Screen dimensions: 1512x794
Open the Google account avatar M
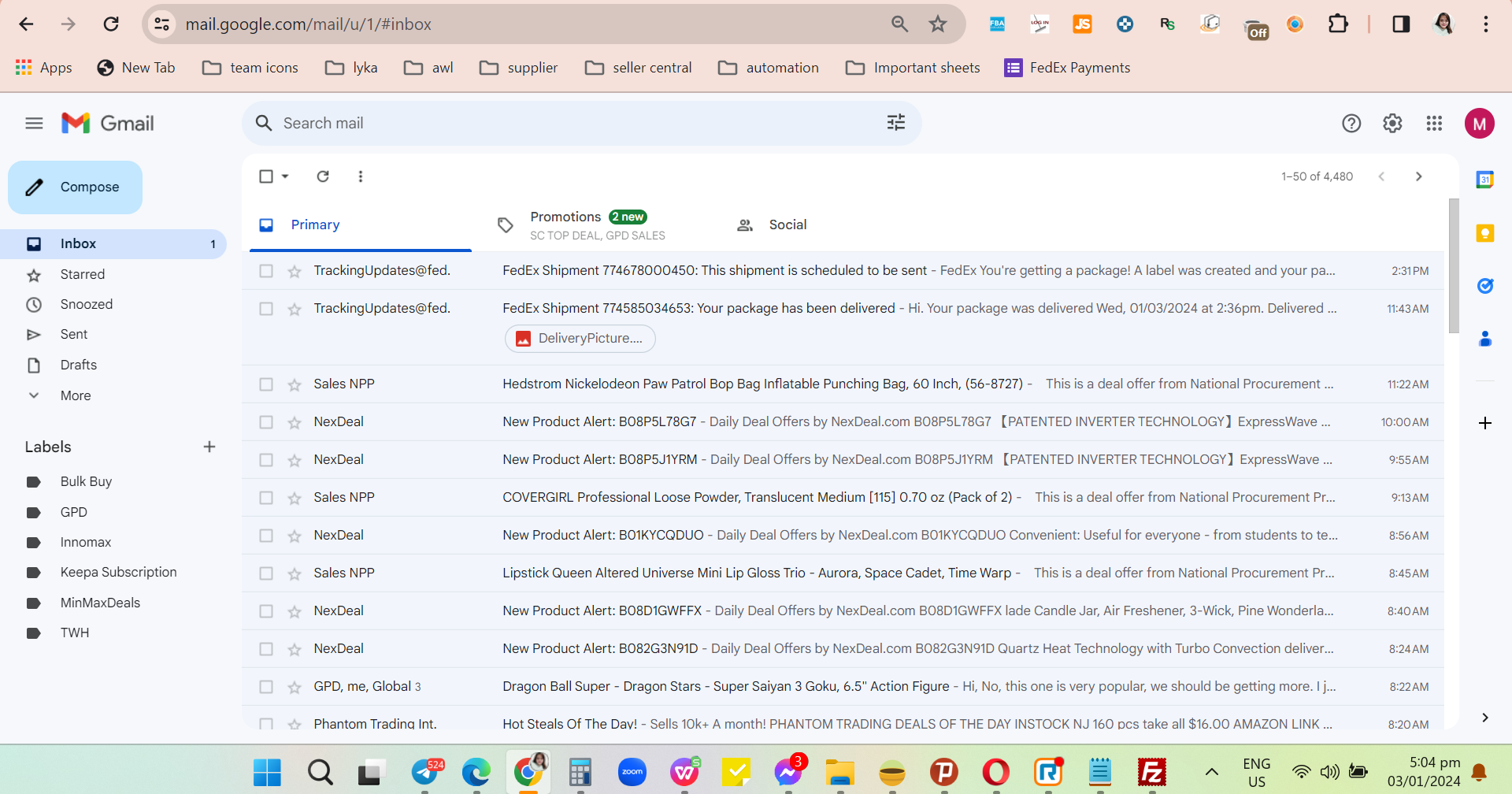pyautogui.click(x=1480, y=124)
